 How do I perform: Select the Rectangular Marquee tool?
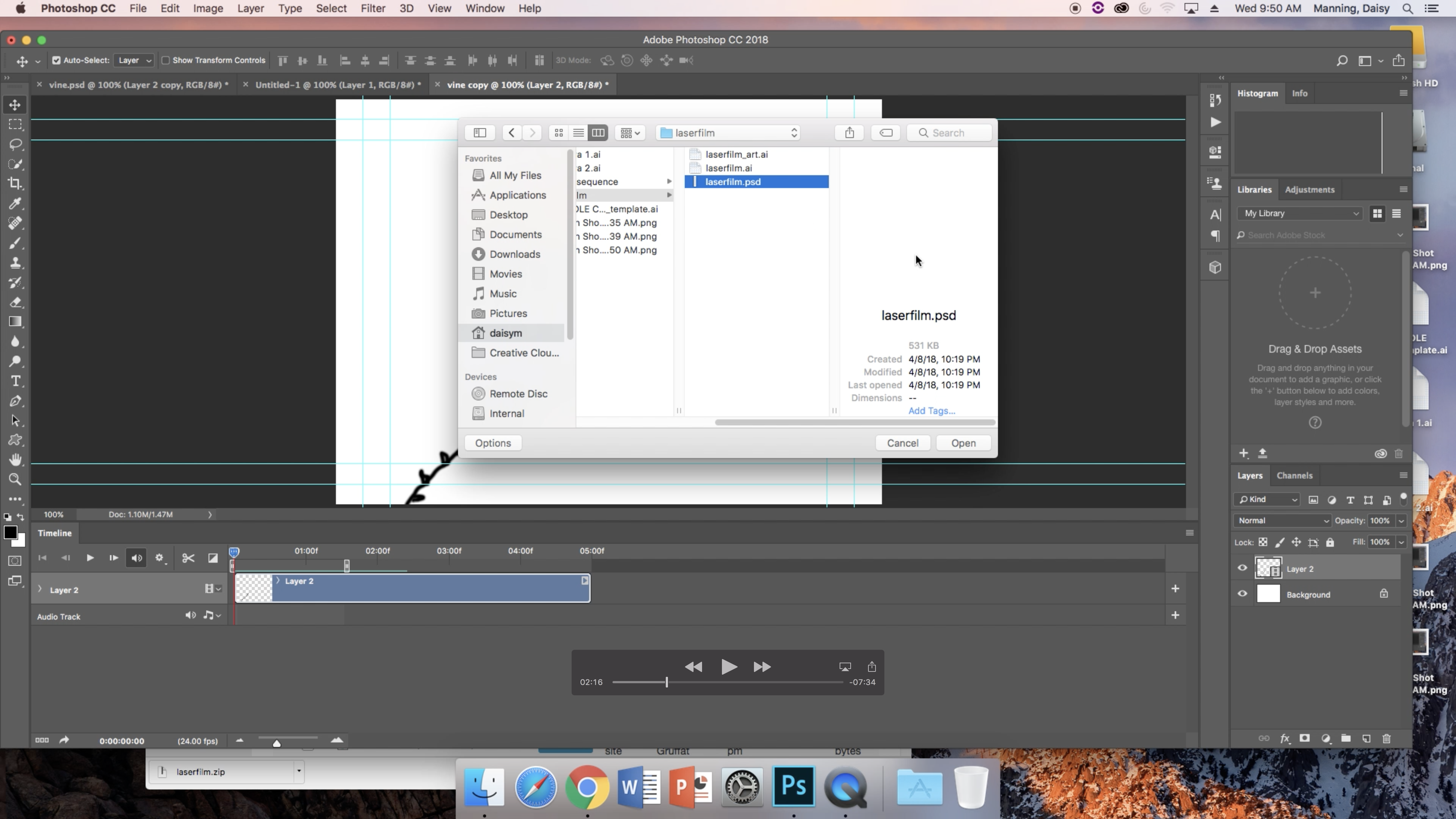click(x=15, y=124)
